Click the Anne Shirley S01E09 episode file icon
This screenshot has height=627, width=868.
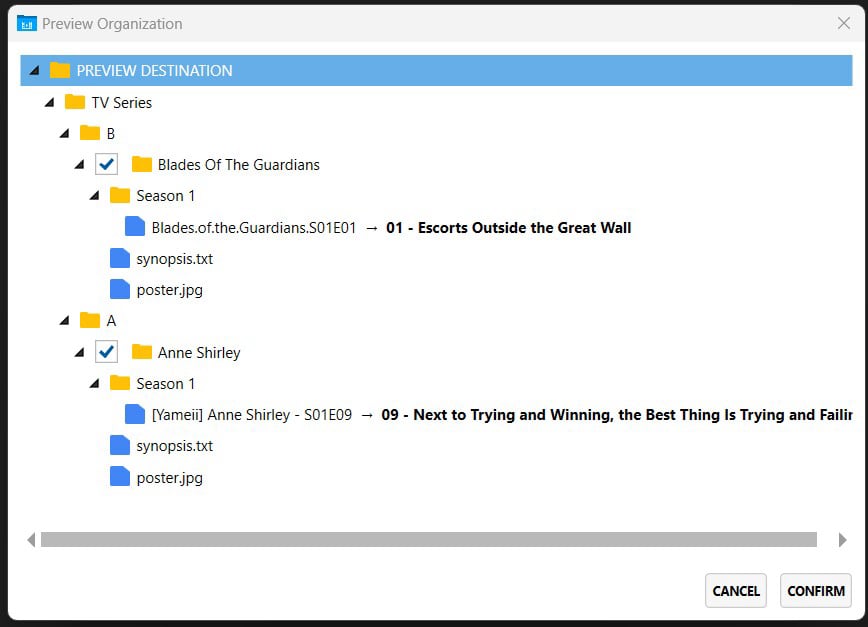pos(133,414)
